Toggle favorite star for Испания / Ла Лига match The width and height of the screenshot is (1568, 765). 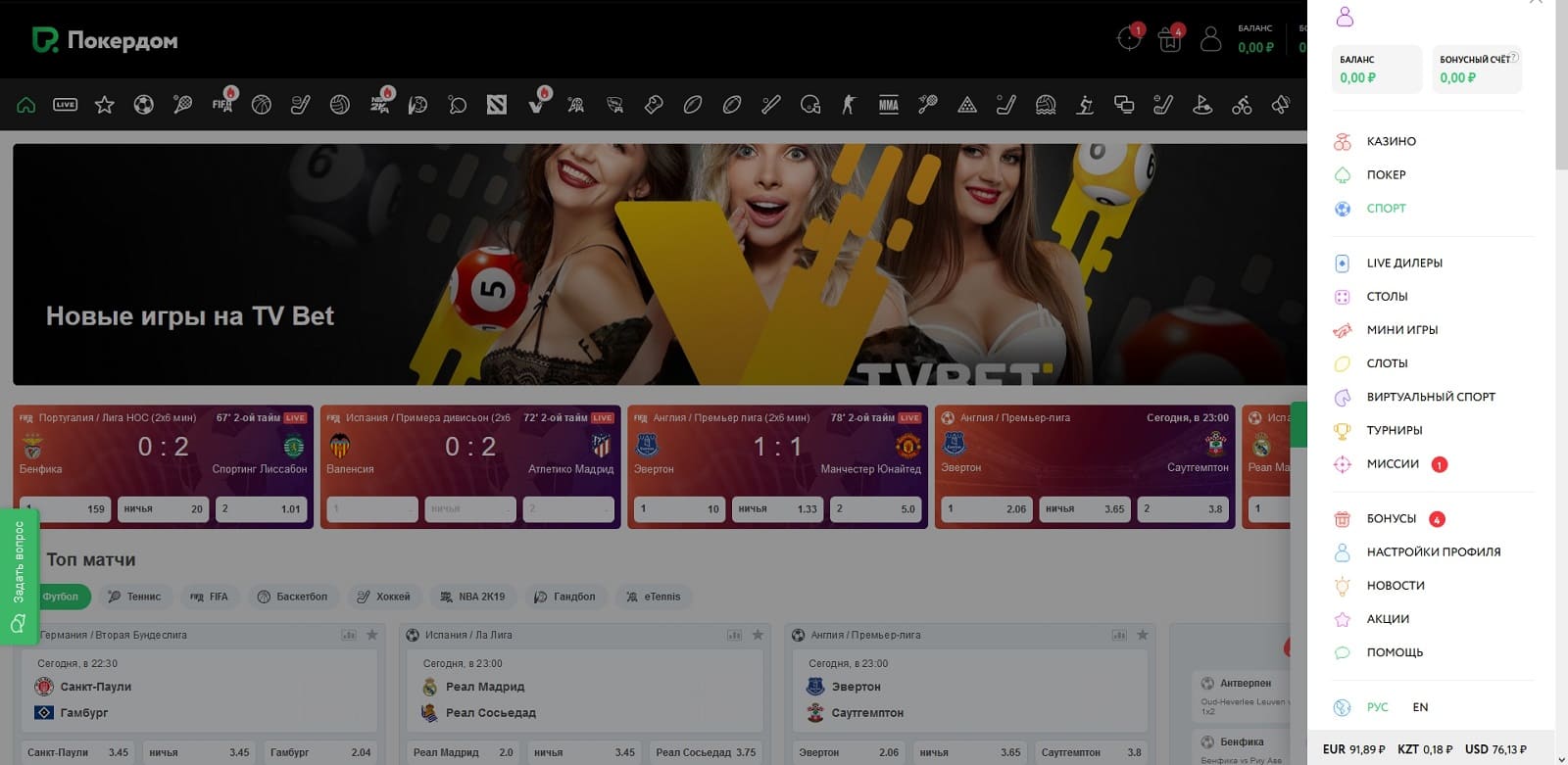click(758, 635)
